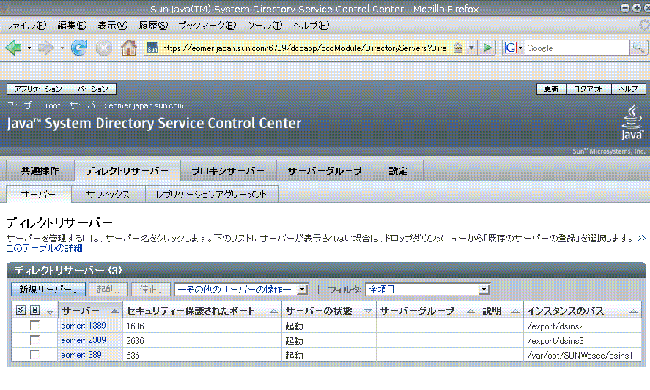Click the padlock security icon in the URL bar
The image size is (650, 390).
pos(458,48)
